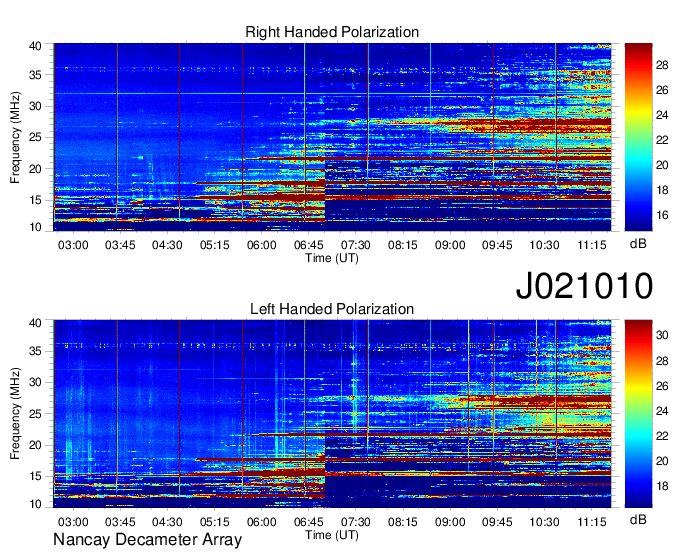Image resolution: width=680 pixels, height=552 pixels.
Task: Click the 30 value on the bottom color scale
Action: (x=662, y=335)
